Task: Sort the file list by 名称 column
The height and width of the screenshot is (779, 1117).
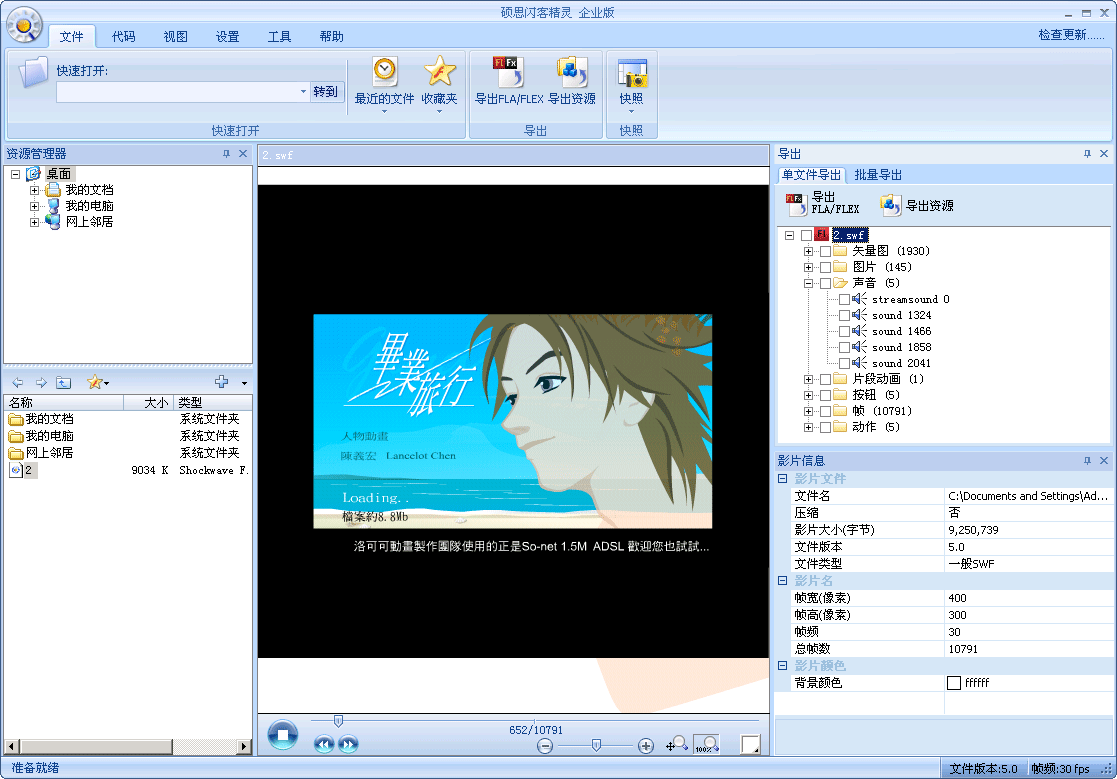Action: 63,403
